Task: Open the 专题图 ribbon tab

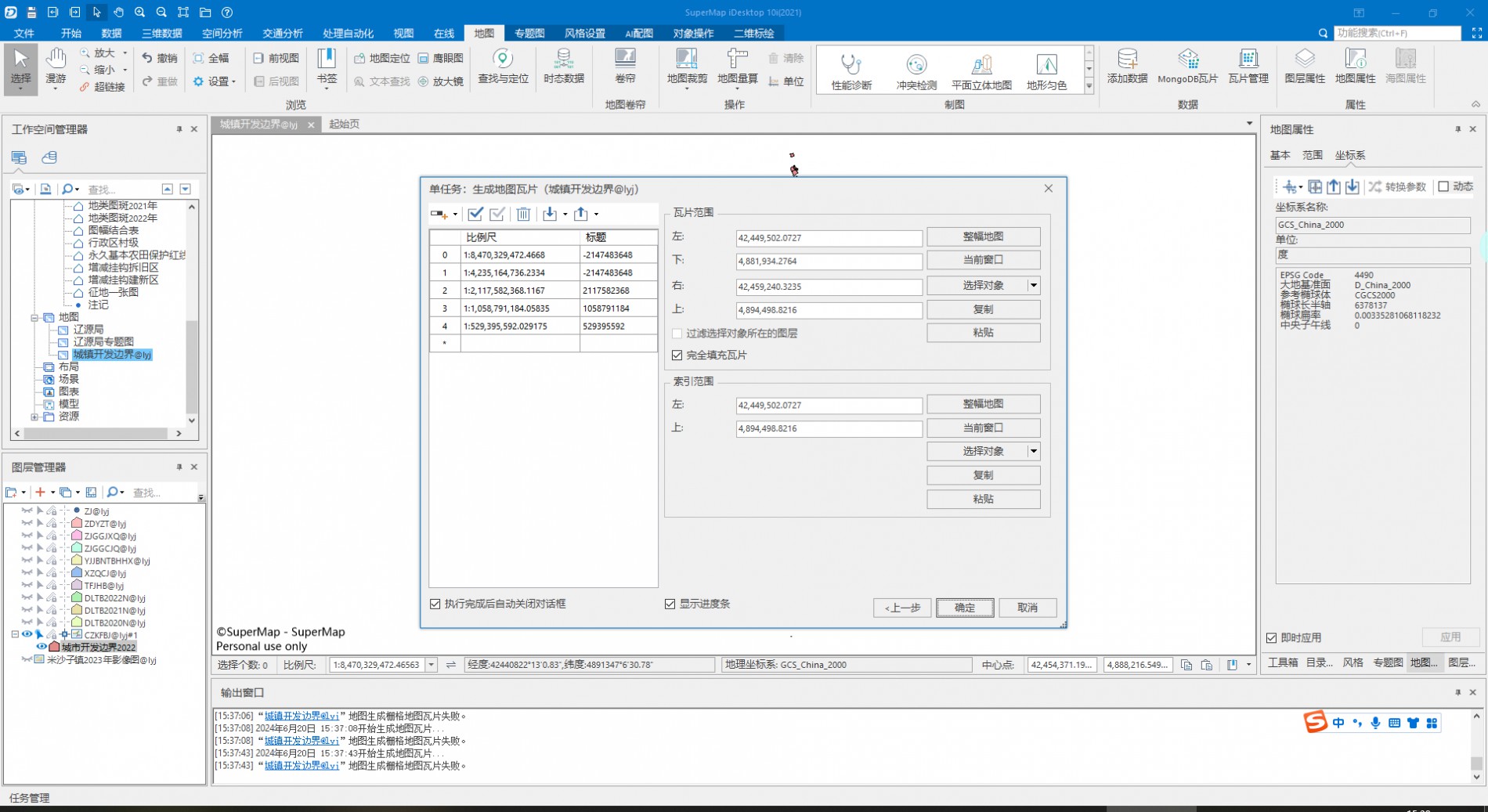Action: click(x=529, y=33)
